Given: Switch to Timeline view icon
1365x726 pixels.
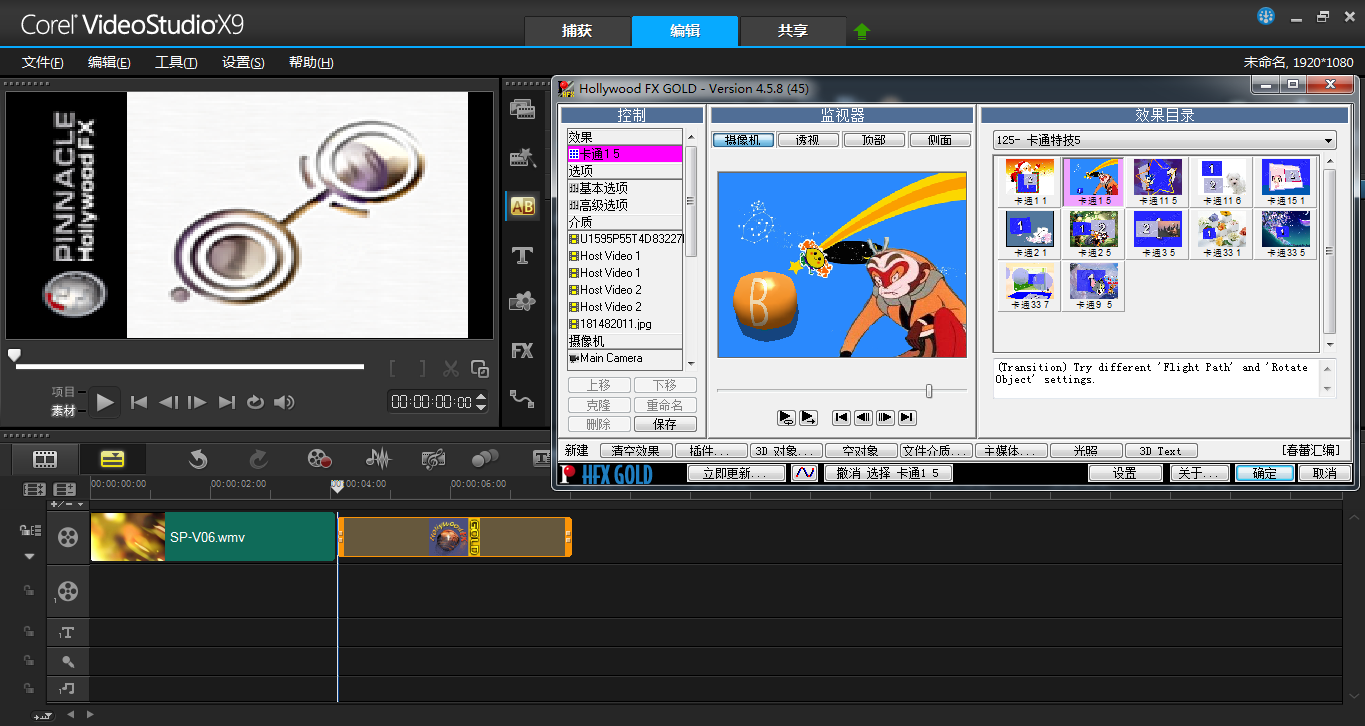Looking at the screenshot, I should click(x=112, y=459).
